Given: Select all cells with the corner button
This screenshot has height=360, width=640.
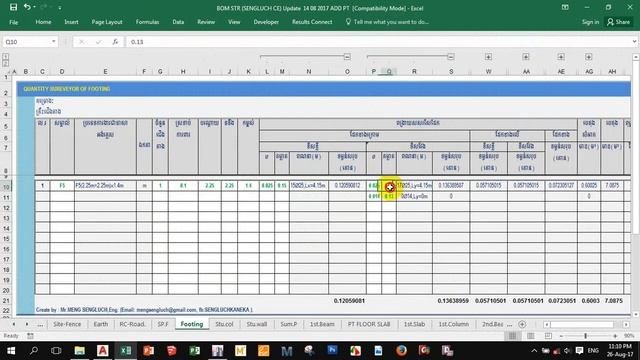Looking at the screenshot, I should pyautogui.click(x=6, y=71).
